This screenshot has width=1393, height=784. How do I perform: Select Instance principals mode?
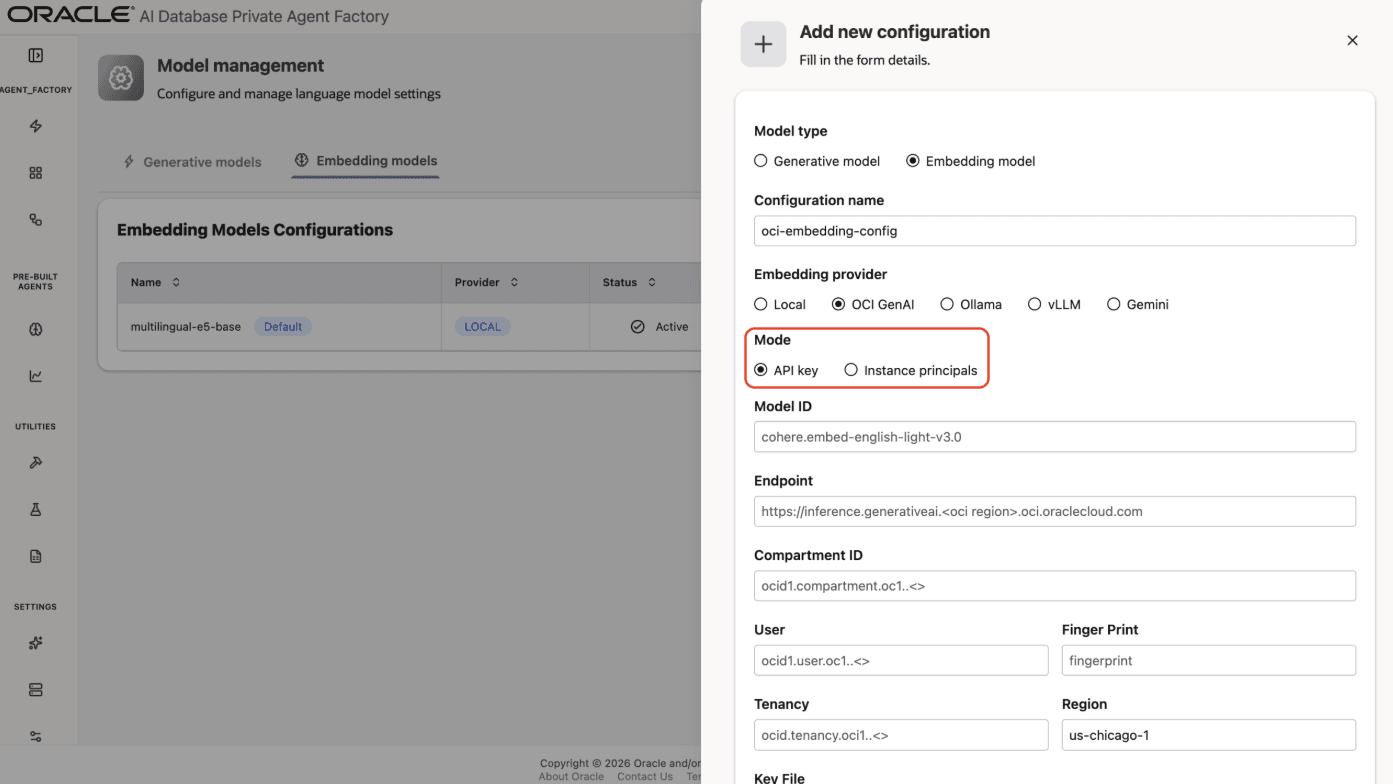pos(851,370)
